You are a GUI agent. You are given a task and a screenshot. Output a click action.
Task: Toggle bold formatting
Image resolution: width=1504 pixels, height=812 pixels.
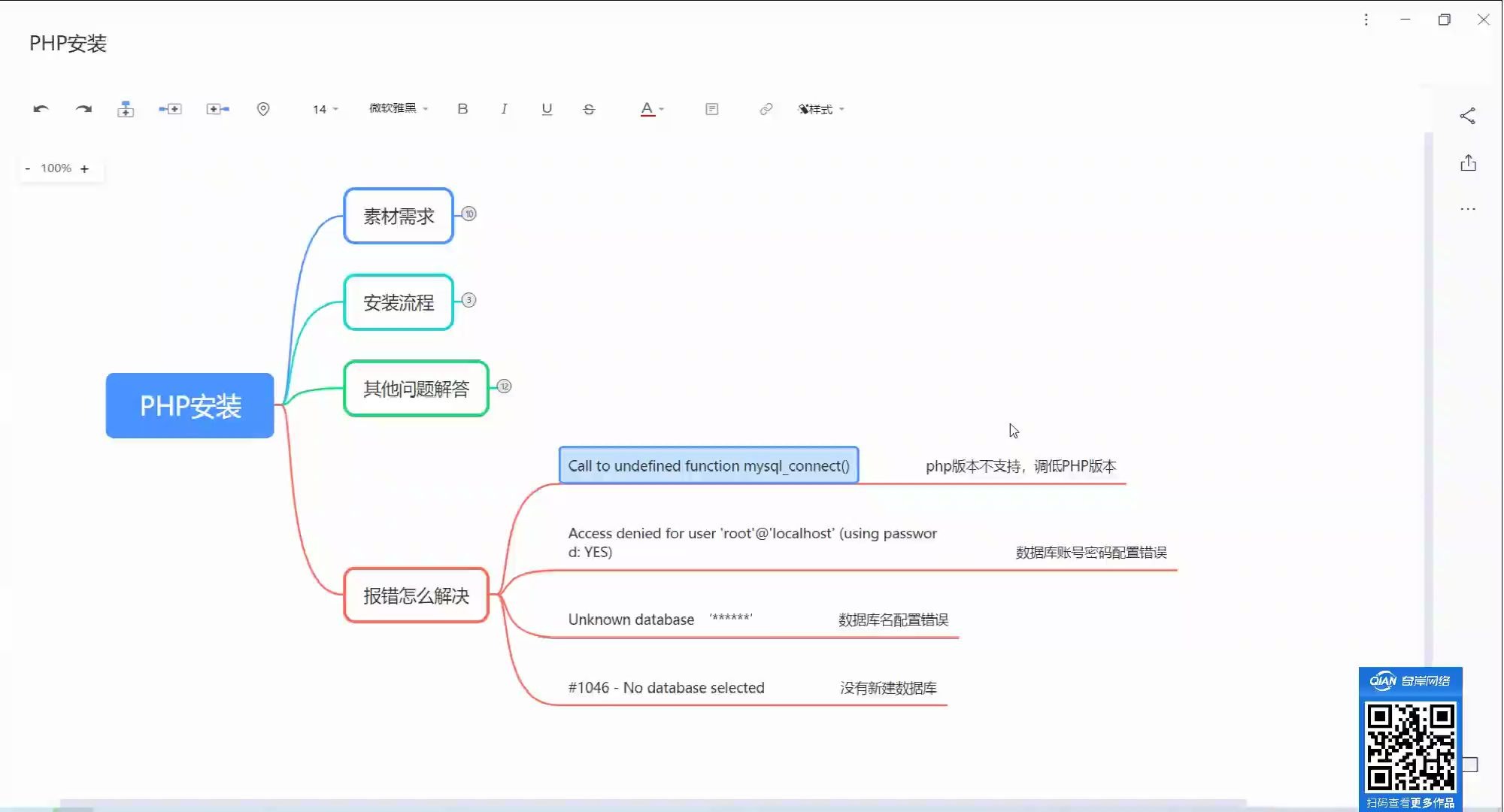point(462,109)
